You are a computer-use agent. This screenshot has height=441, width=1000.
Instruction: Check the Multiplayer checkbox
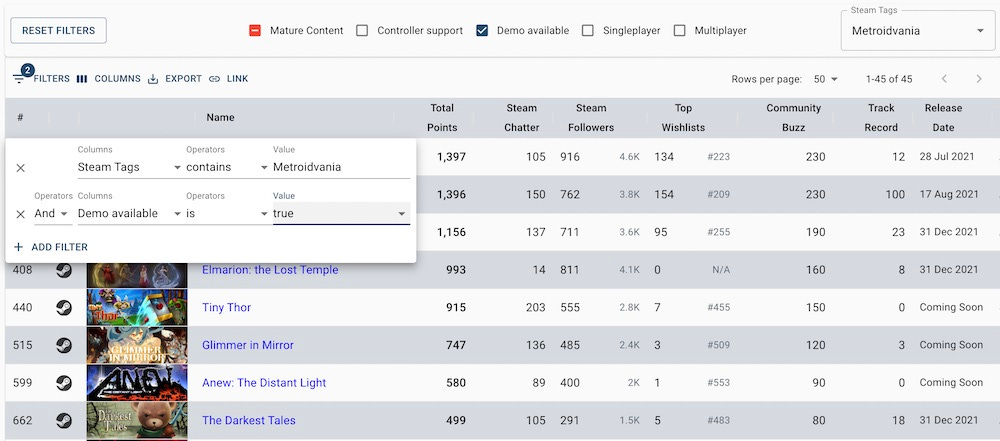[680, 31]
